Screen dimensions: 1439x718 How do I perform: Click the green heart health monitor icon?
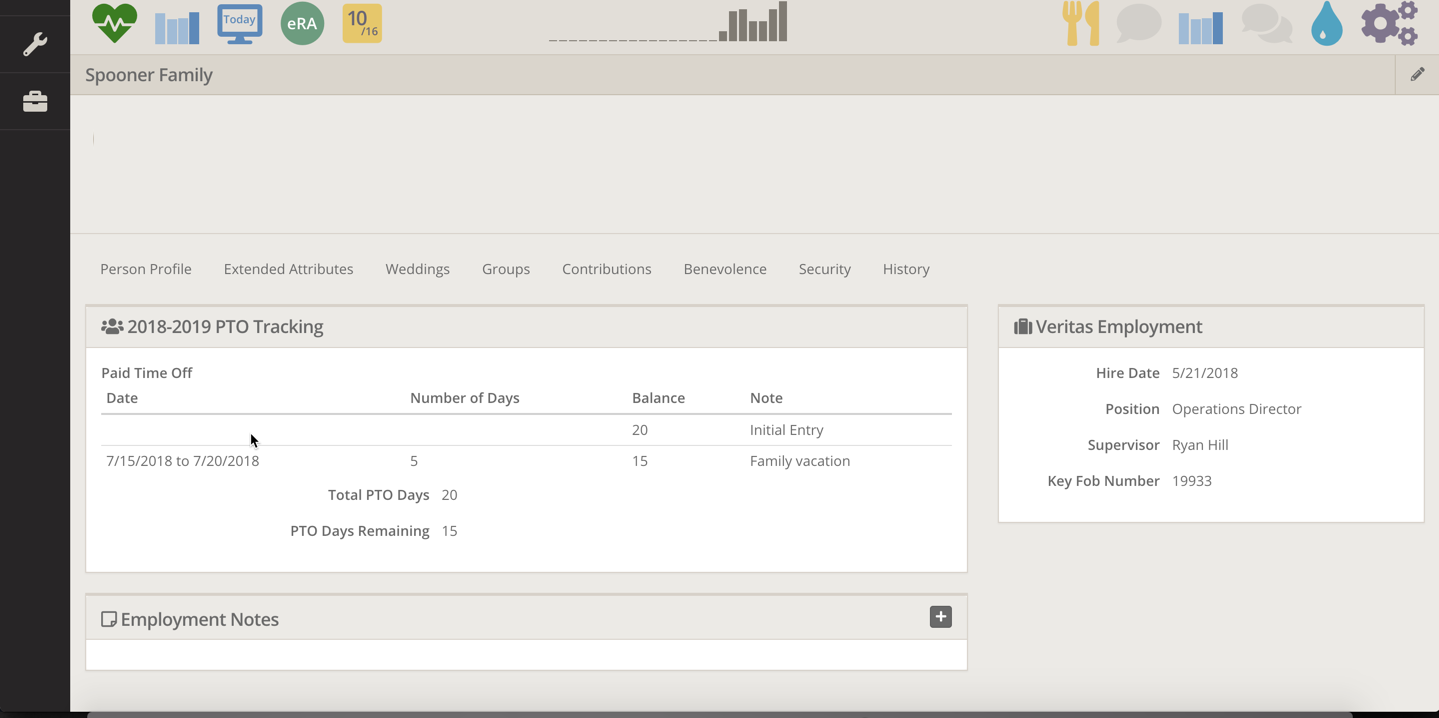(x=114, y=23)
